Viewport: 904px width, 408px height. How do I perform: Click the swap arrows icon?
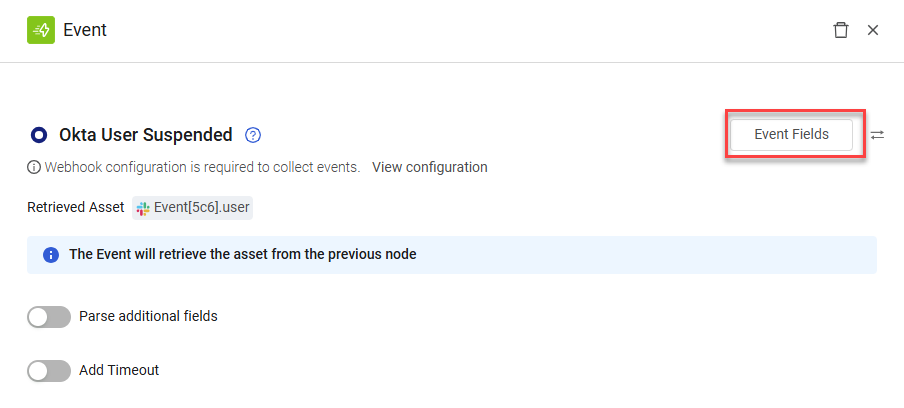point(877,135)
